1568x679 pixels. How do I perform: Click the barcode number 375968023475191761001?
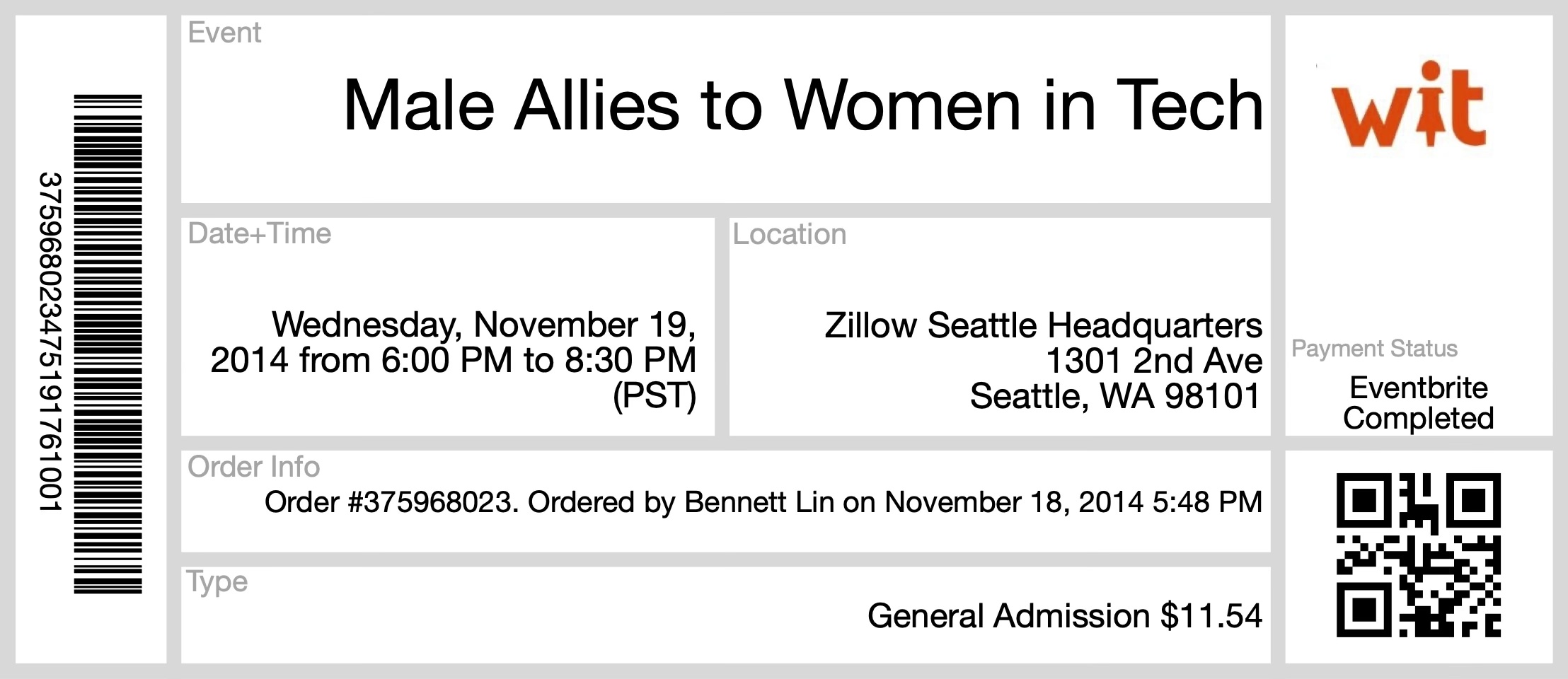[x=50, y=342]
